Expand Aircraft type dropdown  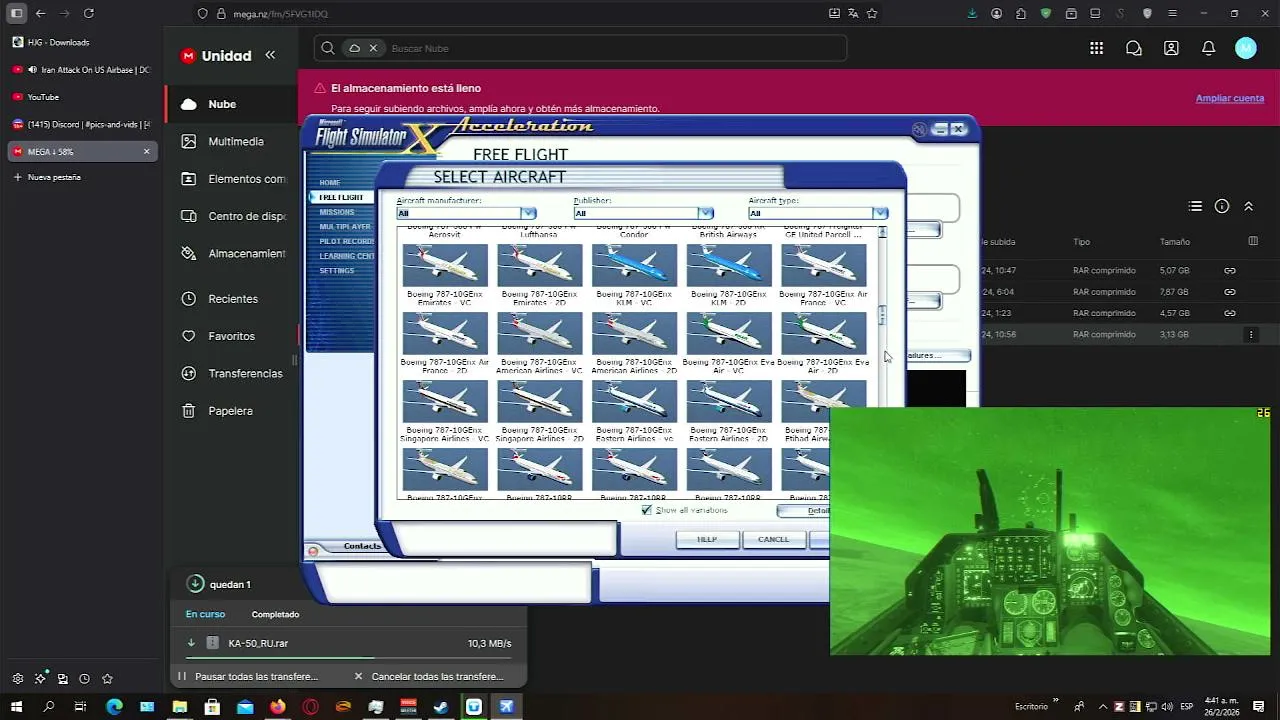(880, 213)
